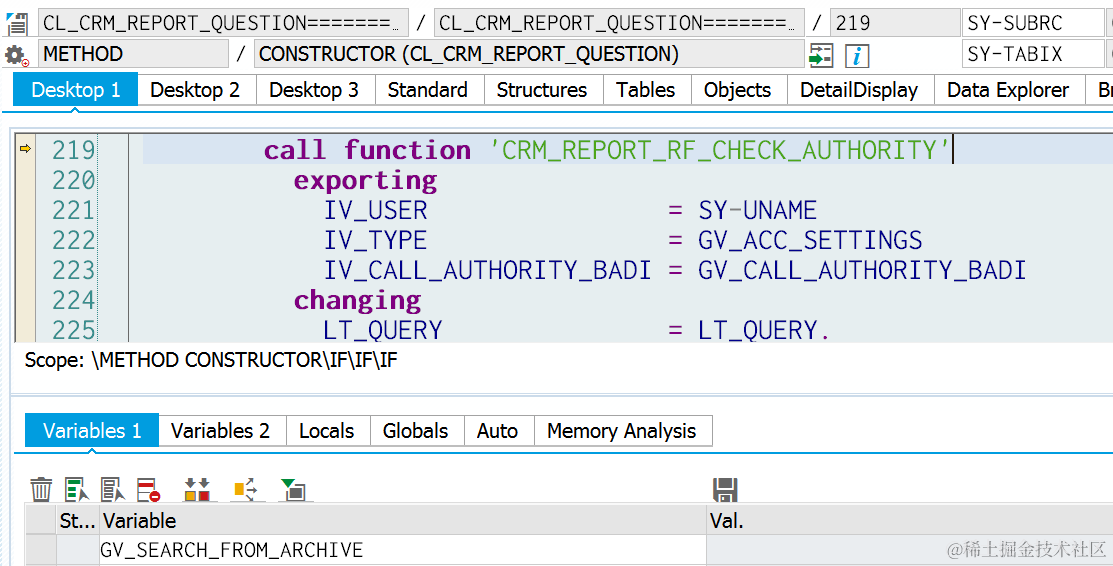Click the Variable column header
This screenshot has height=566, width=1113.
pyautogui.click(x=403, y=521)
